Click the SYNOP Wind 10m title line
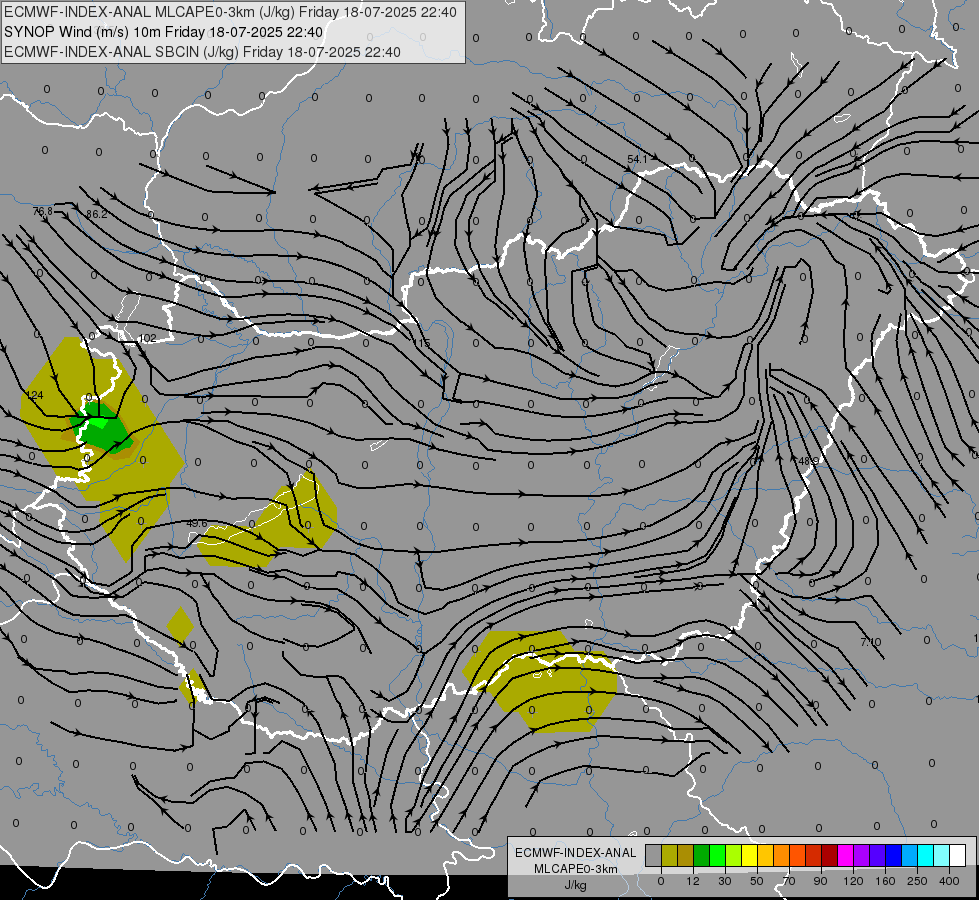This screenshot has height=900, width=979. [x=164, y=32]
